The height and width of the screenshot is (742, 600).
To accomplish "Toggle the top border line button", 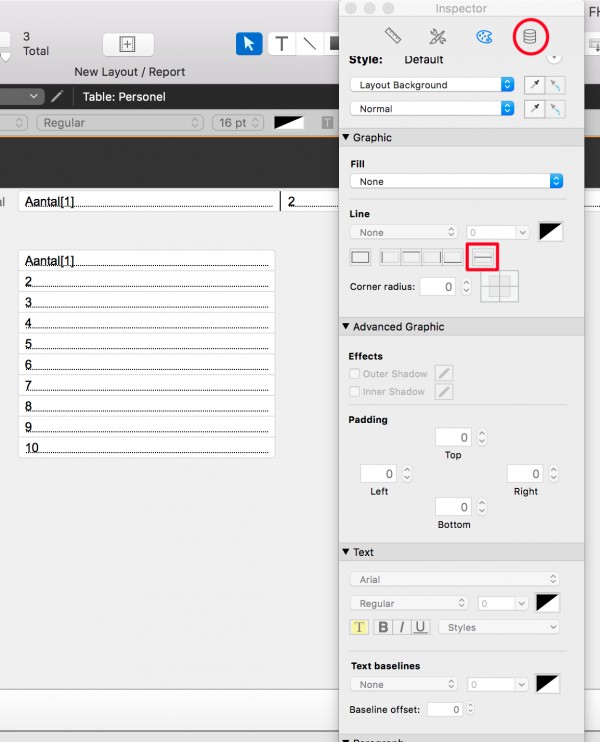I will [411, 257].
